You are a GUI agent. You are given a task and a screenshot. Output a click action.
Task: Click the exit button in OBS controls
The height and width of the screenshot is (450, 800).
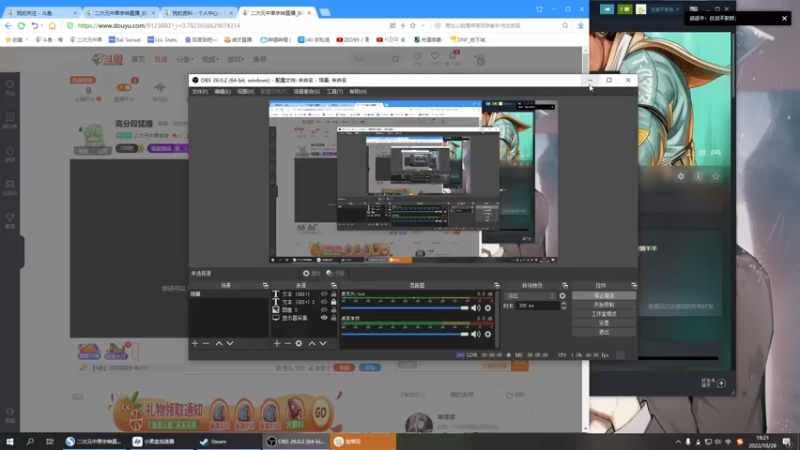[604, 332]
